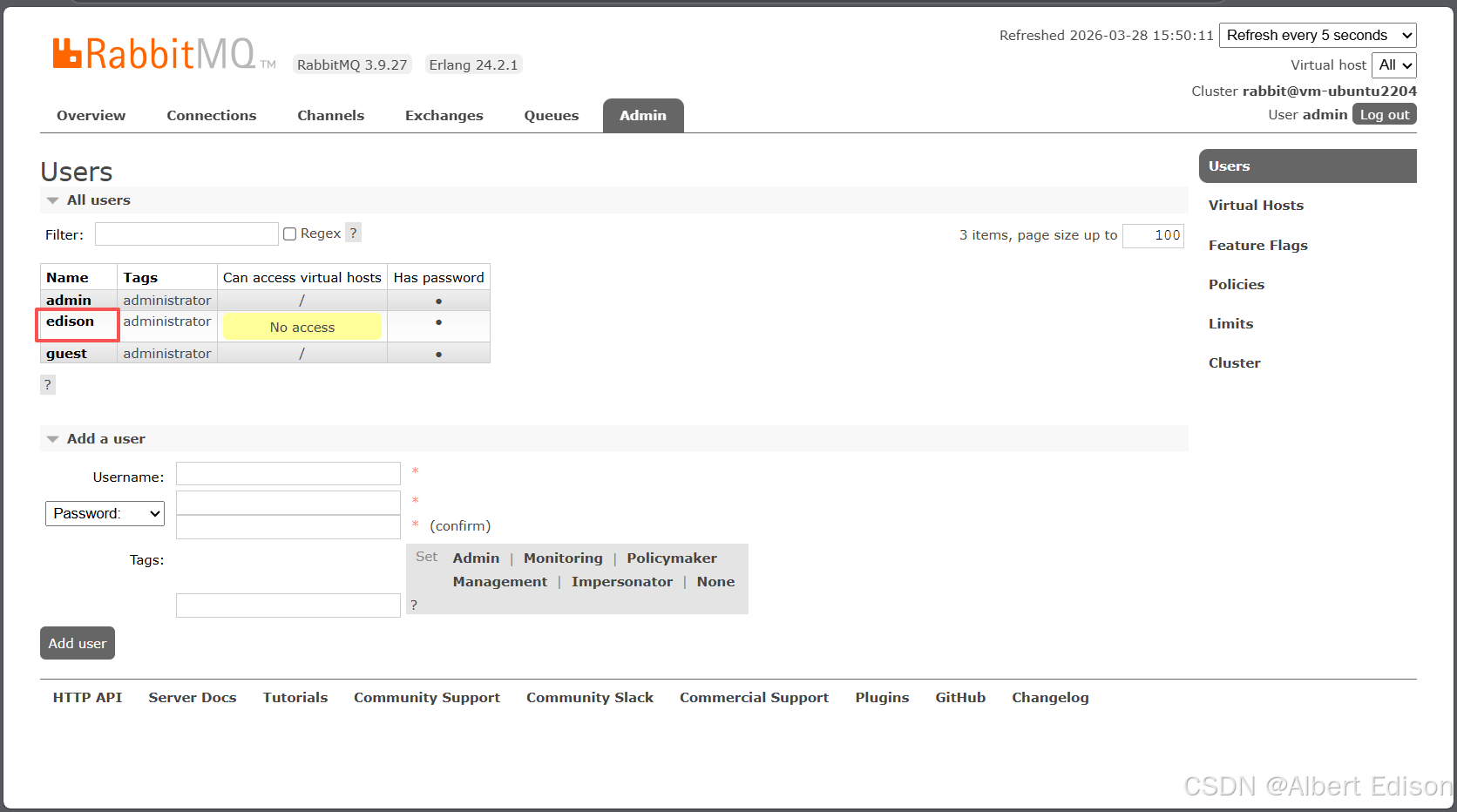Set tag to Impersonator
The image size is (1457, 812).
click(622, 581)
